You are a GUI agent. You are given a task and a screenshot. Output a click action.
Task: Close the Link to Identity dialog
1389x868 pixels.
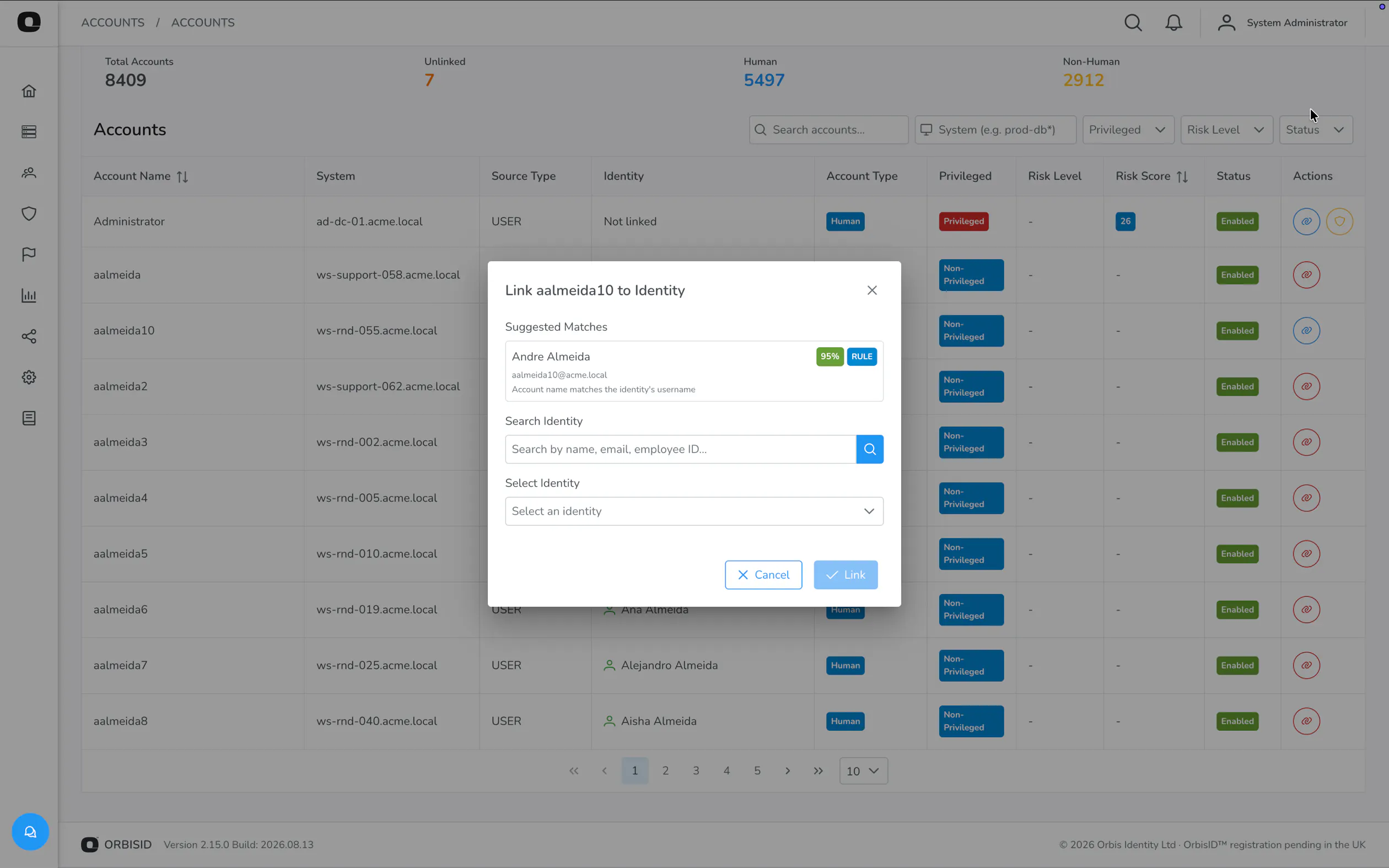[872, 290]
